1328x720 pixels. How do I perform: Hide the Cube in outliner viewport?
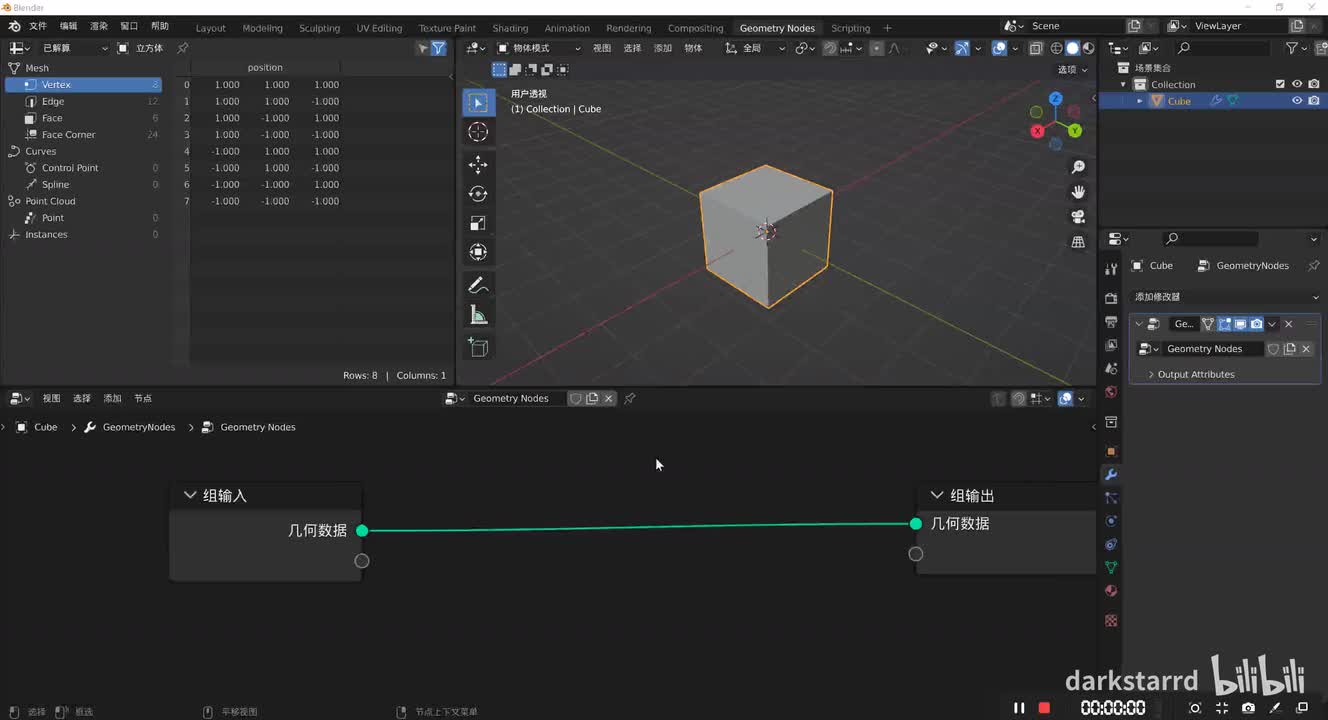click(1297, 101)
